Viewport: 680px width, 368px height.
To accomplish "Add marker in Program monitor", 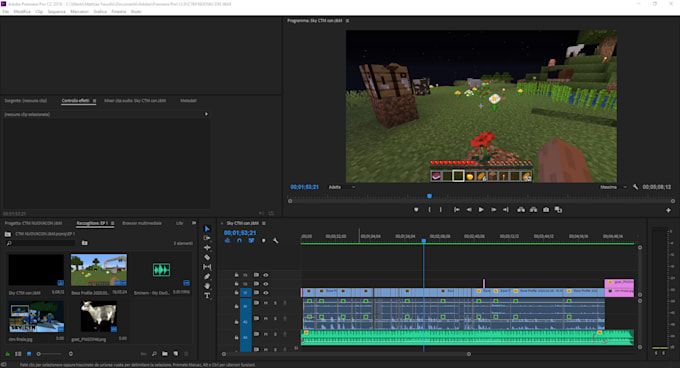I will pos(416,210).
